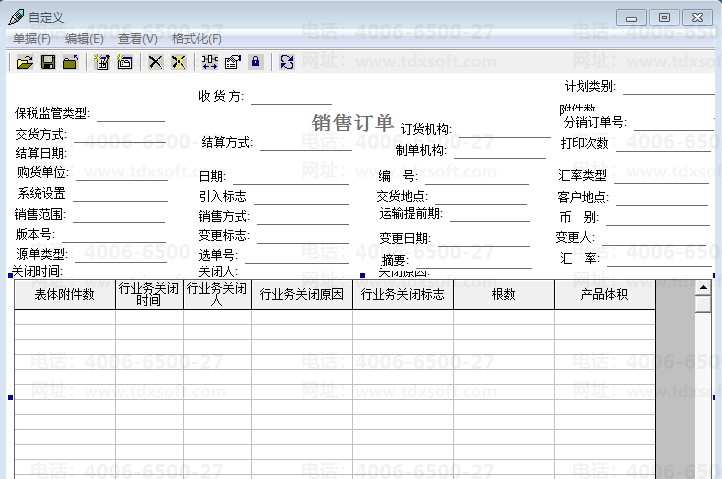Select the 行业务关闭人 column header

(x=217, y=294)
